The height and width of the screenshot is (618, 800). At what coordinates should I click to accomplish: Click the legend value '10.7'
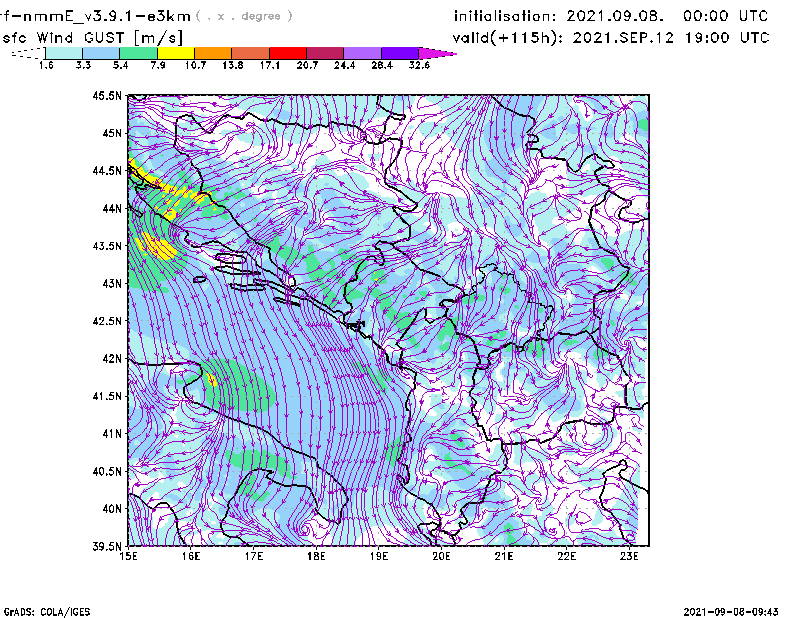[x=195, y=65]
